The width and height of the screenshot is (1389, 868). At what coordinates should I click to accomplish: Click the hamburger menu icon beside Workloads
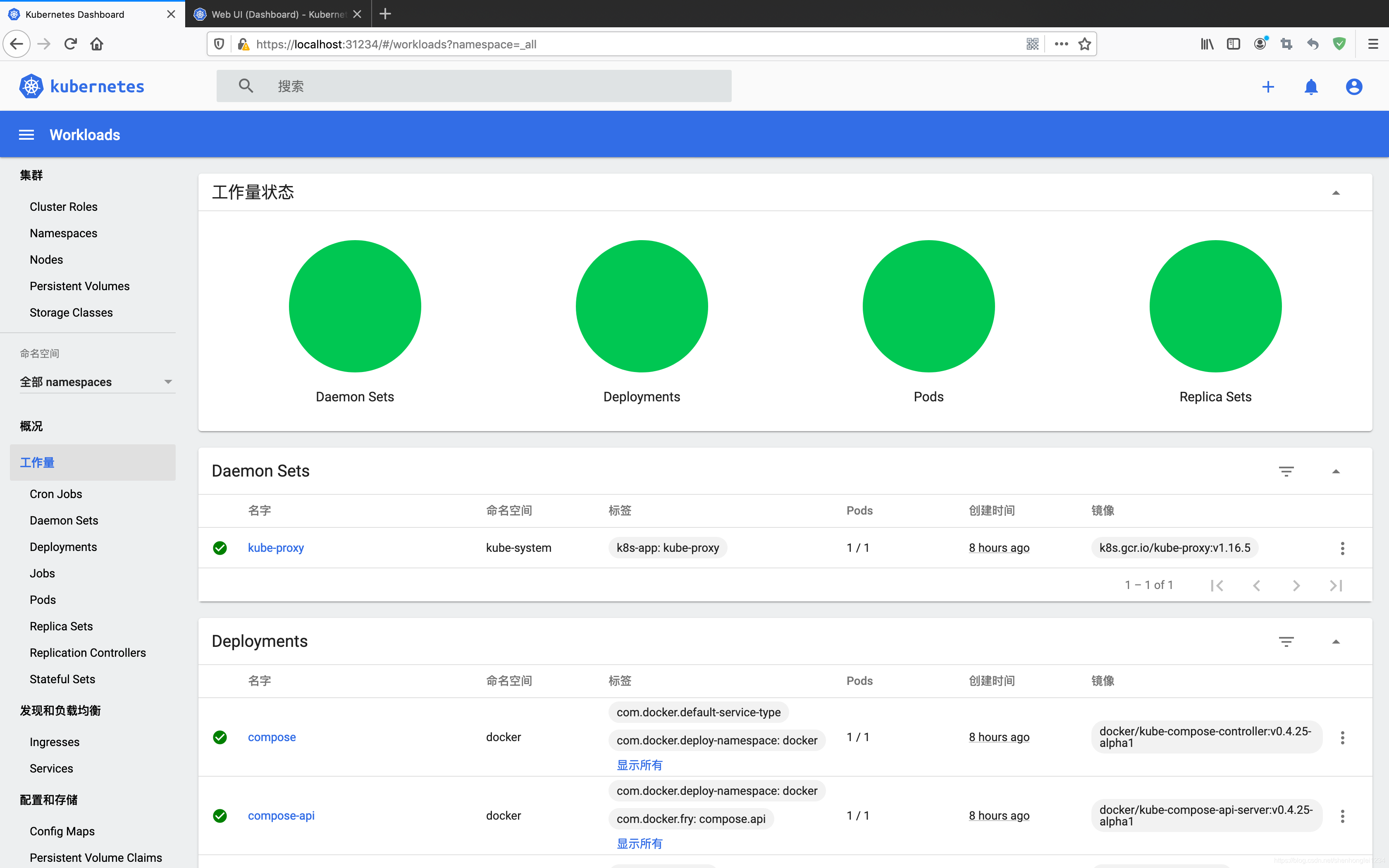click(26, 135)
